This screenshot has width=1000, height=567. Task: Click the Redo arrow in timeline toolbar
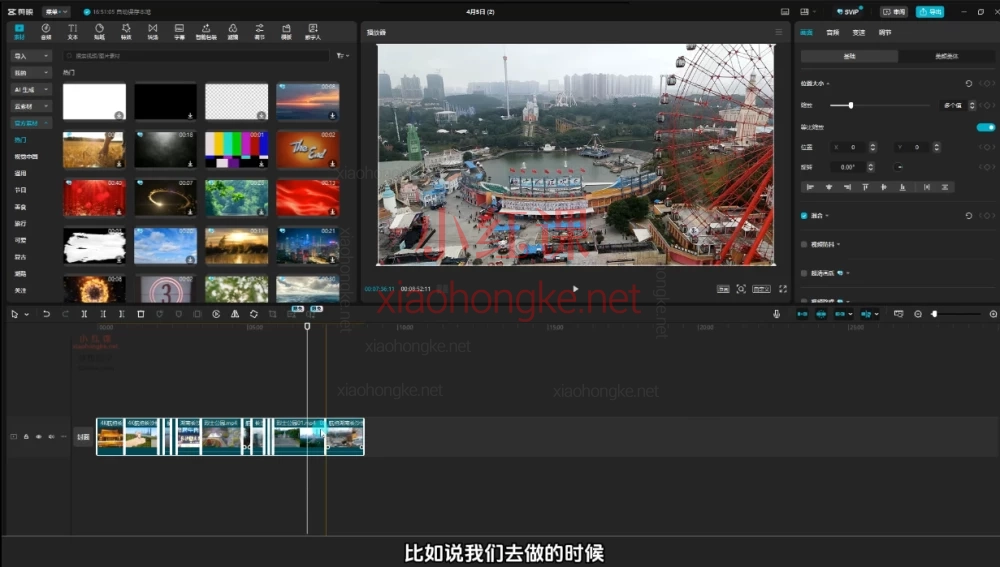(65, 314)
